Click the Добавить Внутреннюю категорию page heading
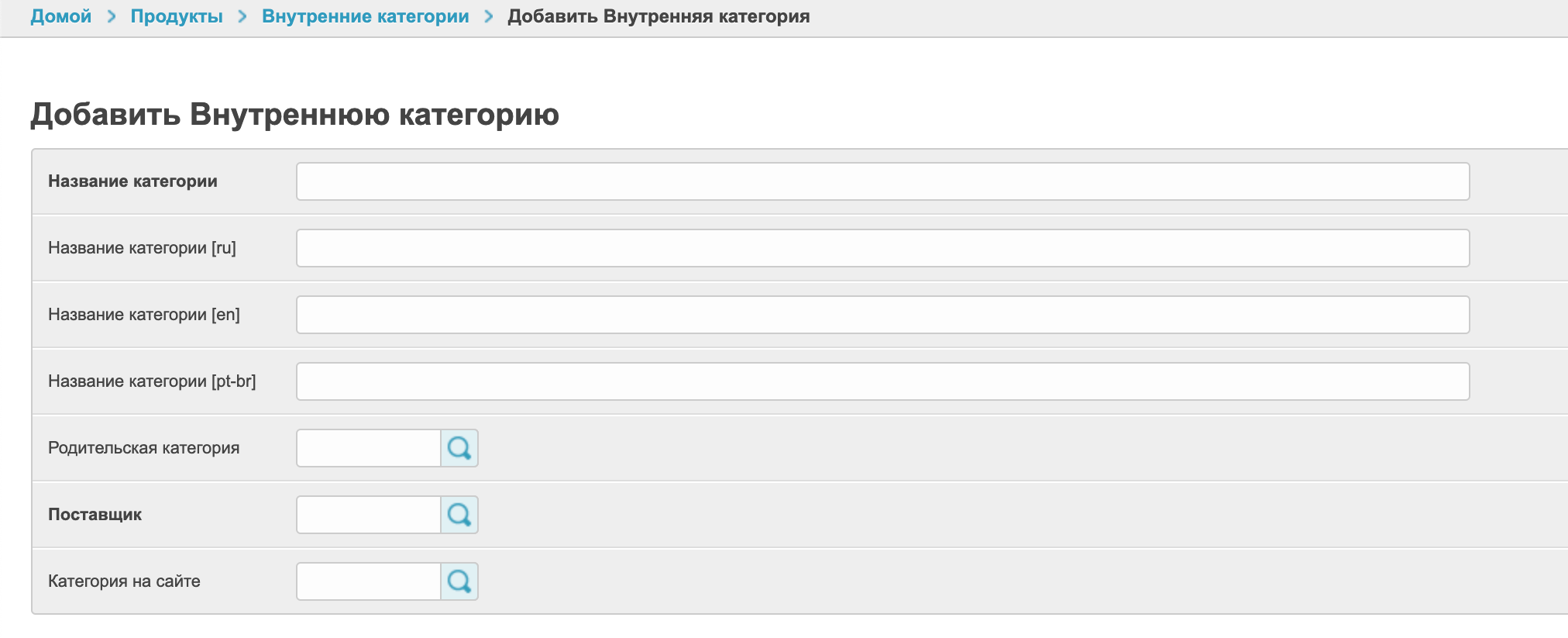Screen dimensions: 1568x638 (x=294, y=115)
